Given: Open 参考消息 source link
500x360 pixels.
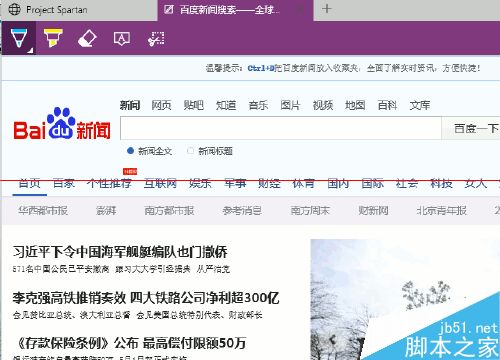Looking at the screenshot, I should point(242,210).
